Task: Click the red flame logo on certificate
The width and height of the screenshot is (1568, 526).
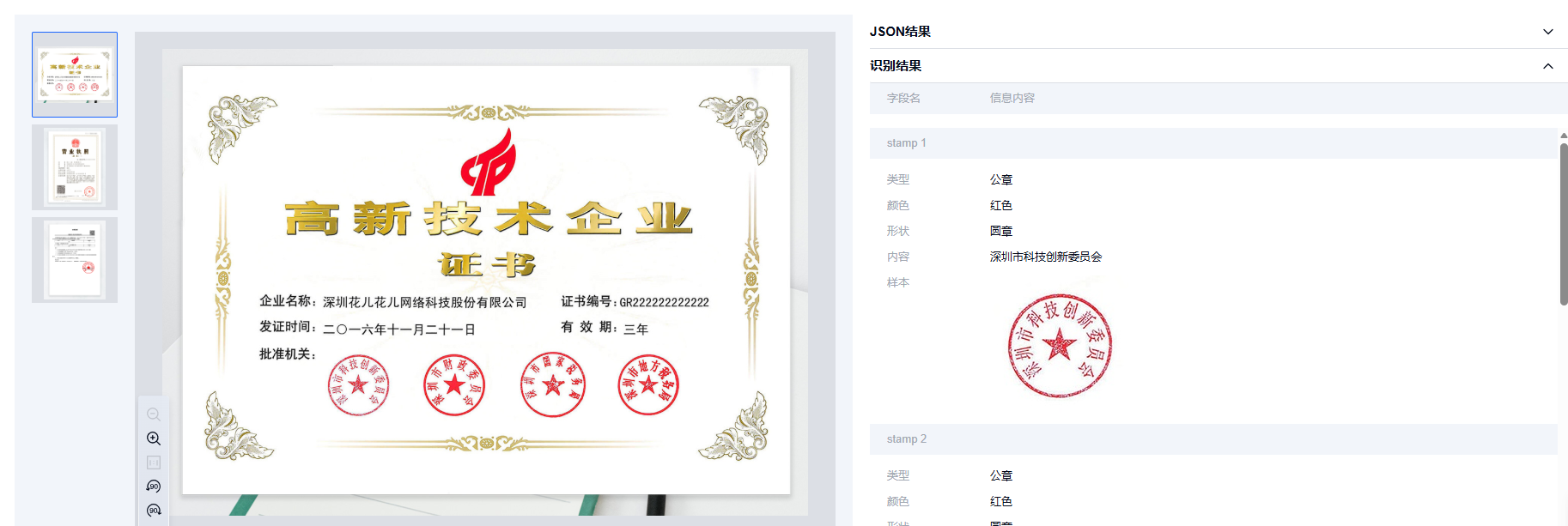Action: point(489,163)
